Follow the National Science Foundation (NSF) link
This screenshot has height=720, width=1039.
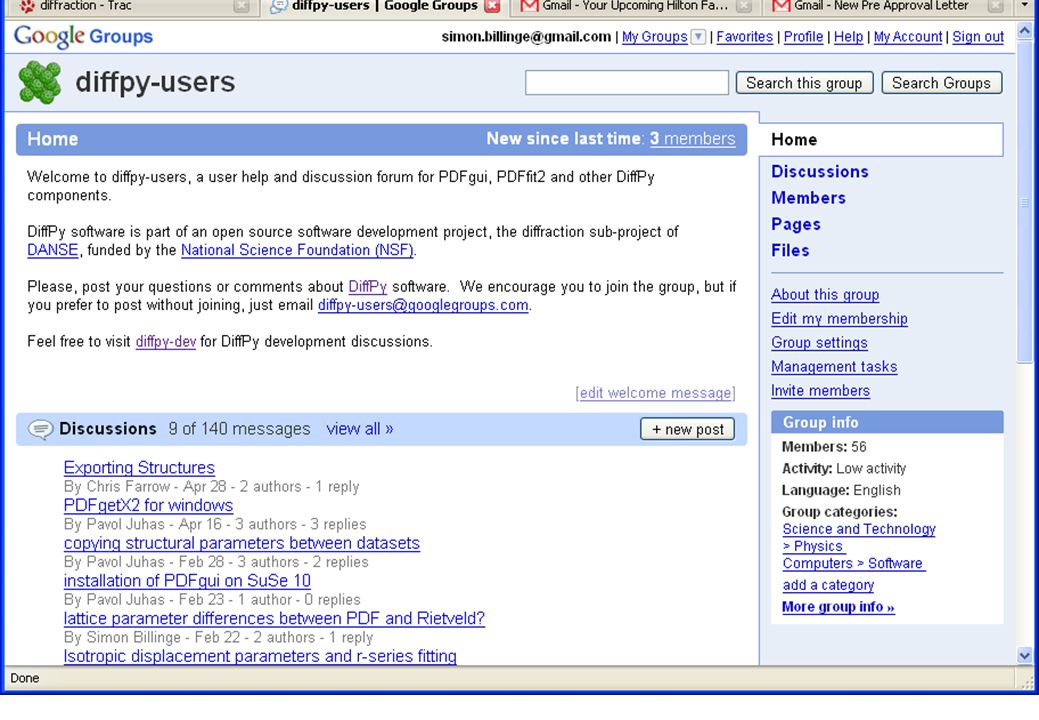click(298, 250)
